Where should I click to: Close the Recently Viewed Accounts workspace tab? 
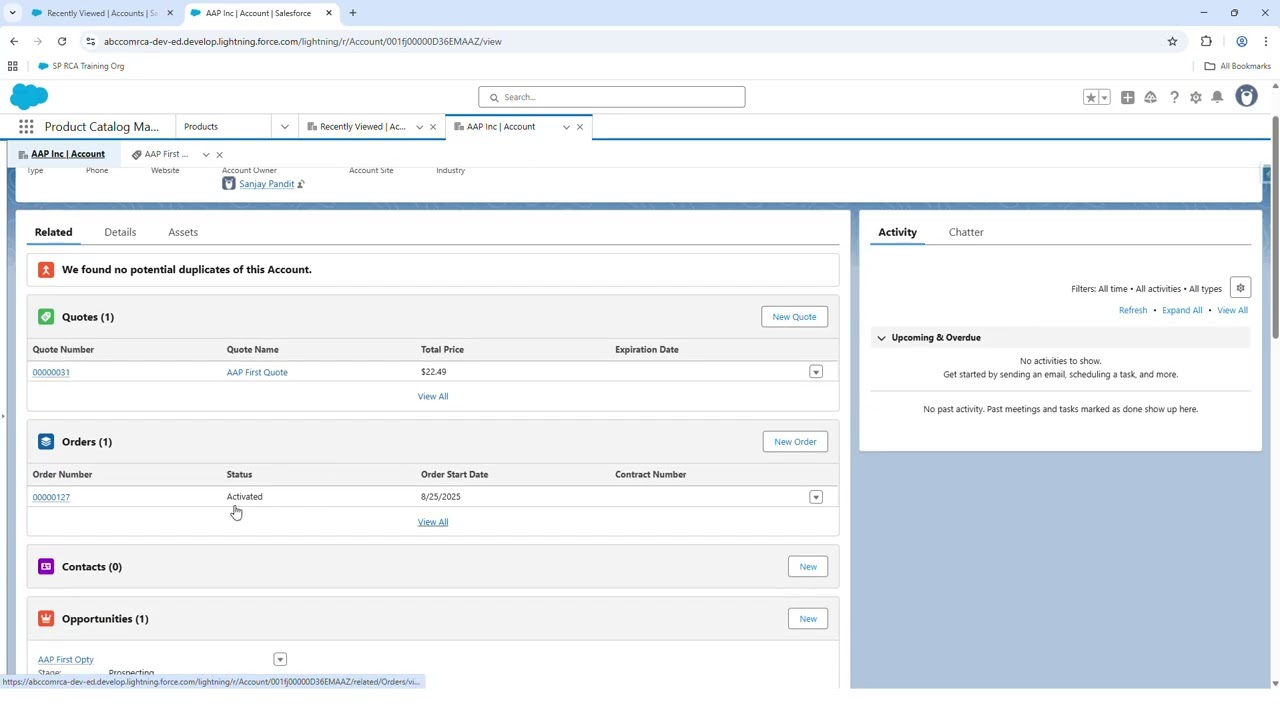(x=433, y=127)
